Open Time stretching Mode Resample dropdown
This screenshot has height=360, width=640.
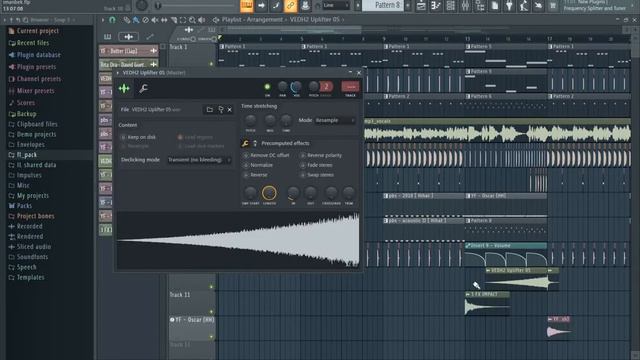coord(335,120)
